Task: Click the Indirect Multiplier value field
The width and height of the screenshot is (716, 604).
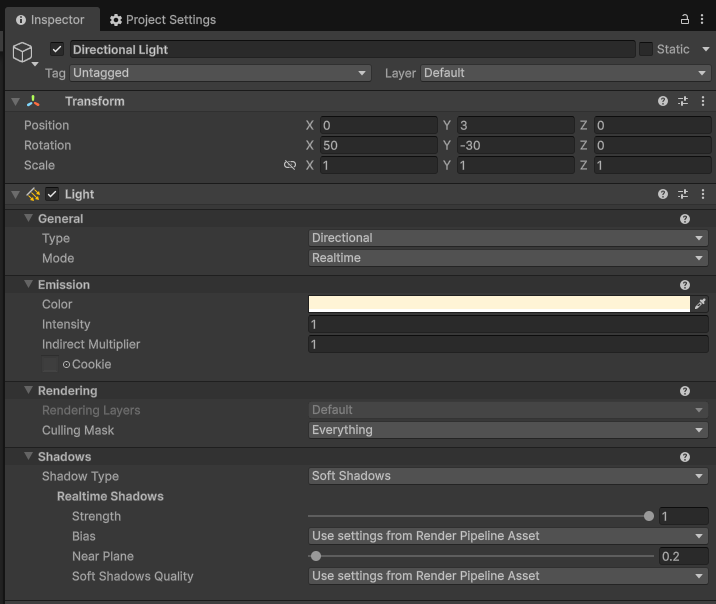Action: (x=508, y=344)
